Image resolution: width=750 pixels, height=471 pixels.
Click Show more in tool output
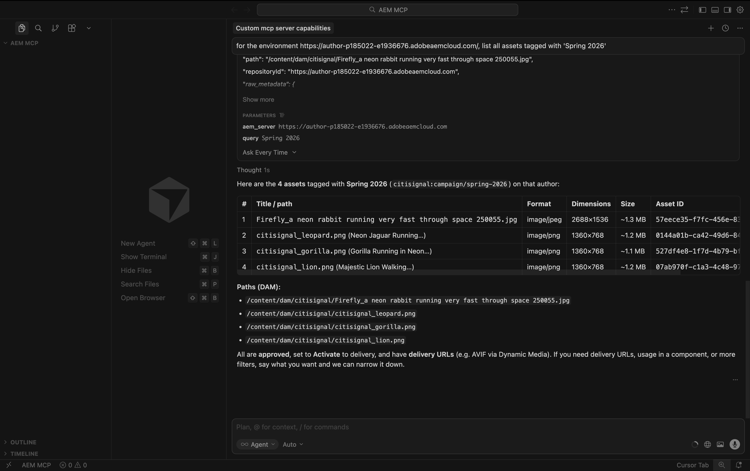pos(258,100)
